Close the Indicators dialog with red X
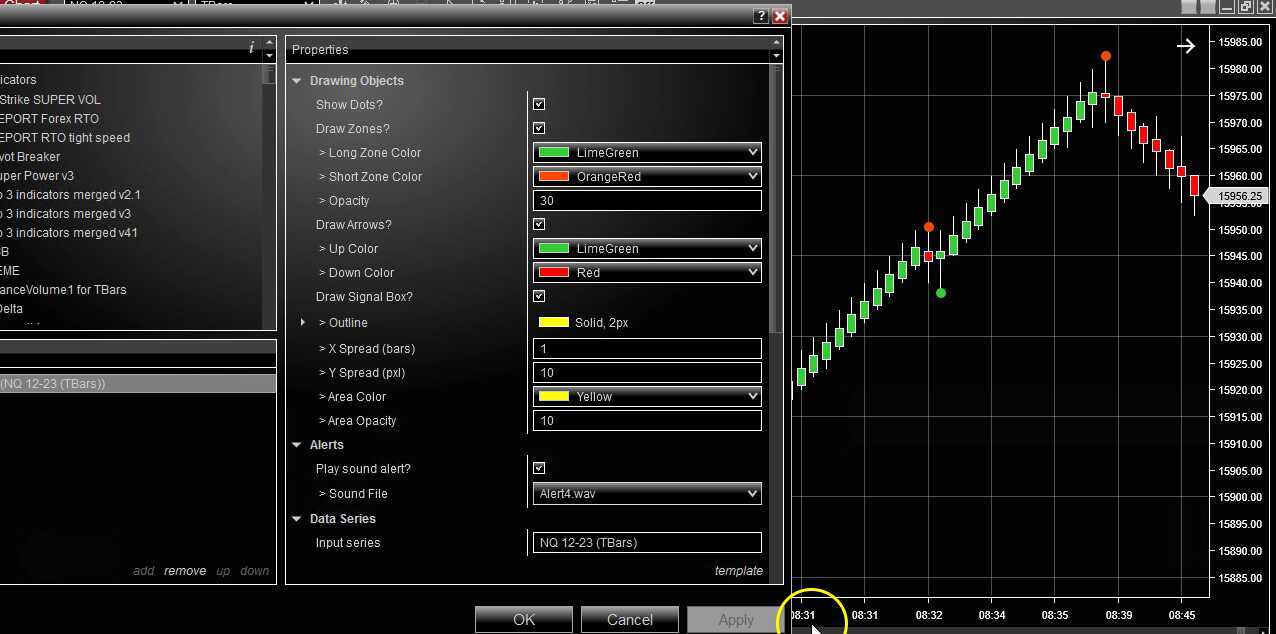The image size is (1276, 634). coord(780,16)
